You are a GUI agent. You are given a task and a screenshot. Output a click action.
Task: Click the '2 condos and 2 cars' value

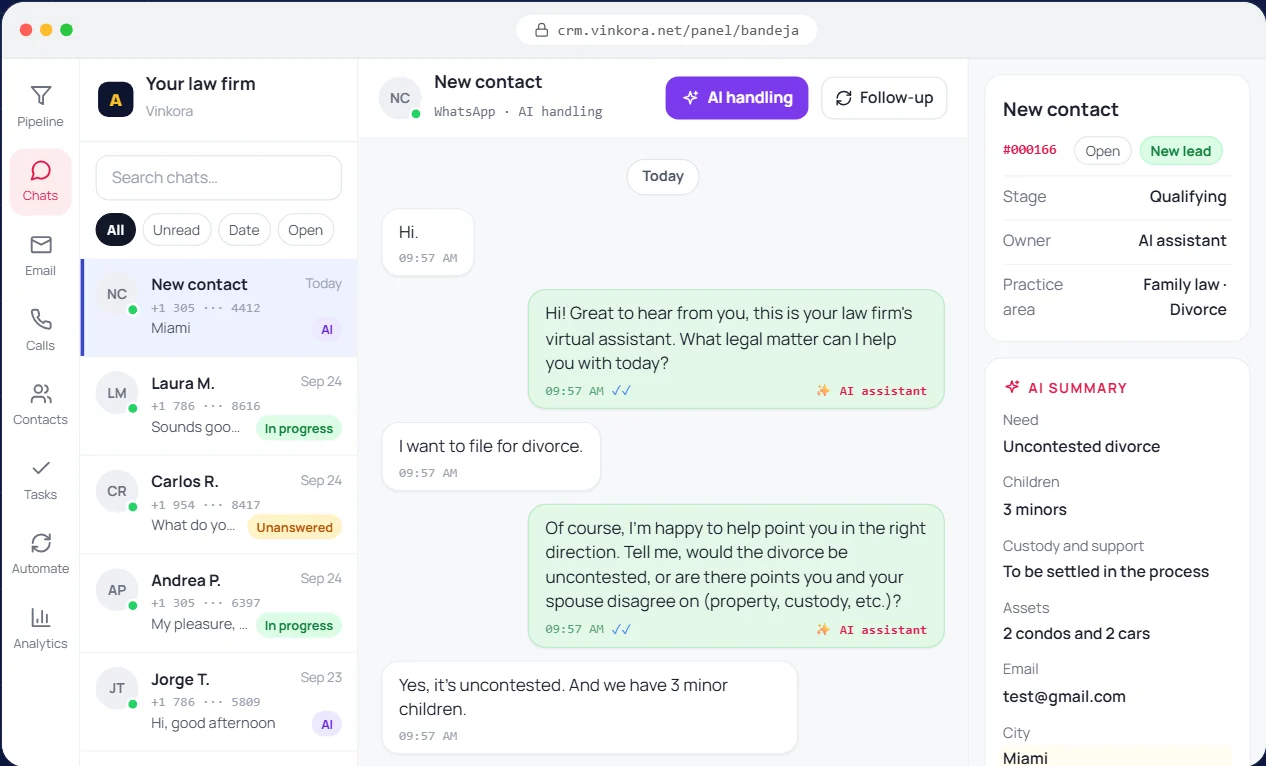point(1077,634)
